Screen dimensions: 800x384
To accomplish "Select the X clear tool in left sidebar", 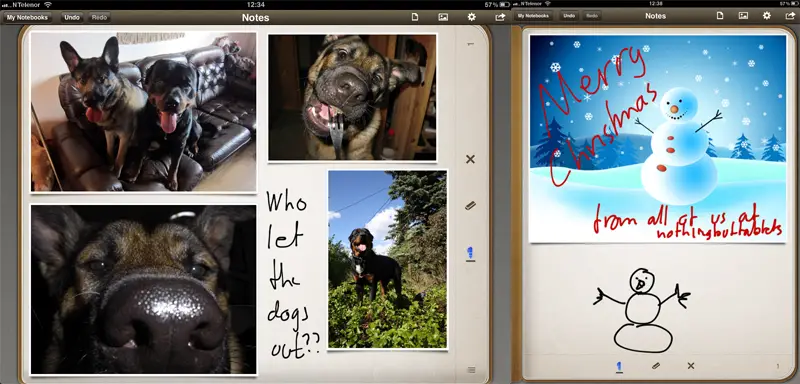I will tap(470, 159).
